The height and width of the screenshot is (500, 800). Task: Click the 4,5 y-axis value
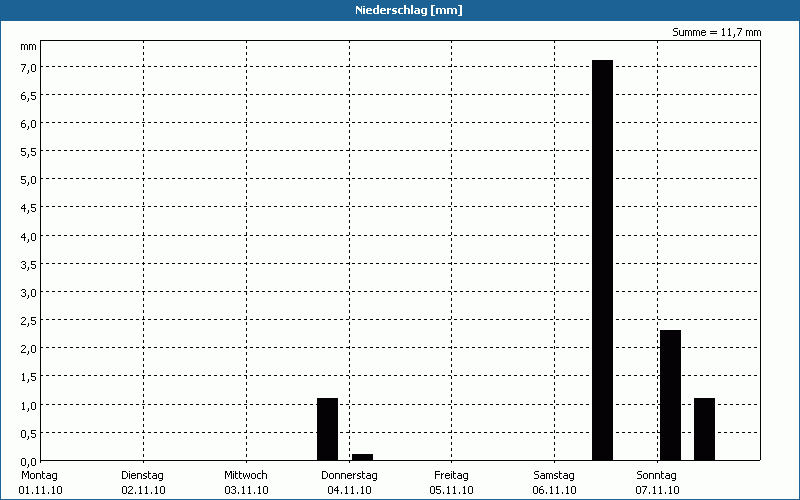tap(28, 208)
